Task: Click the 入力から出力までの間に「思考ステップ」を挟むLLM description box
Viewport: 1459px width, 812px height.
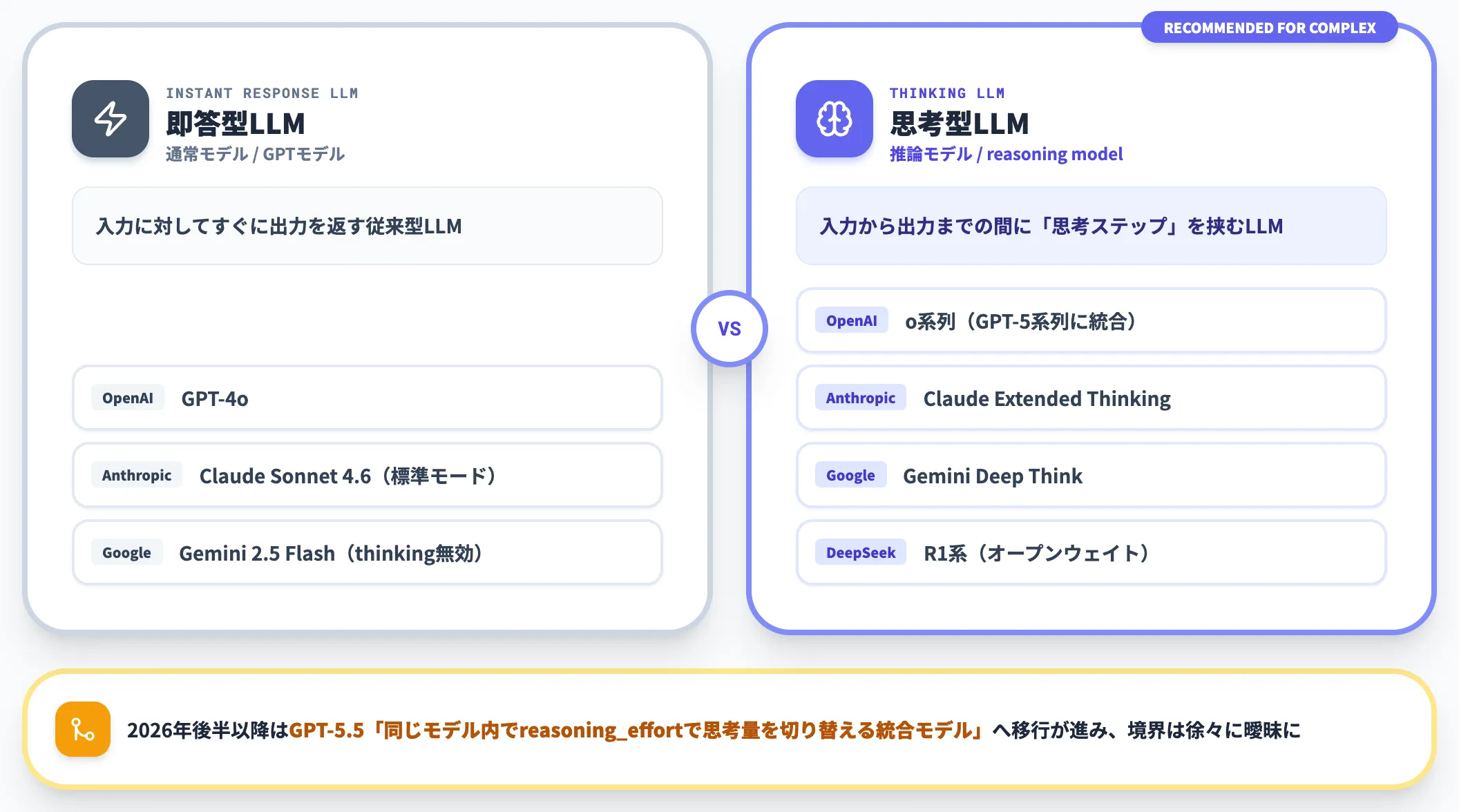Action: [1091, 226]
